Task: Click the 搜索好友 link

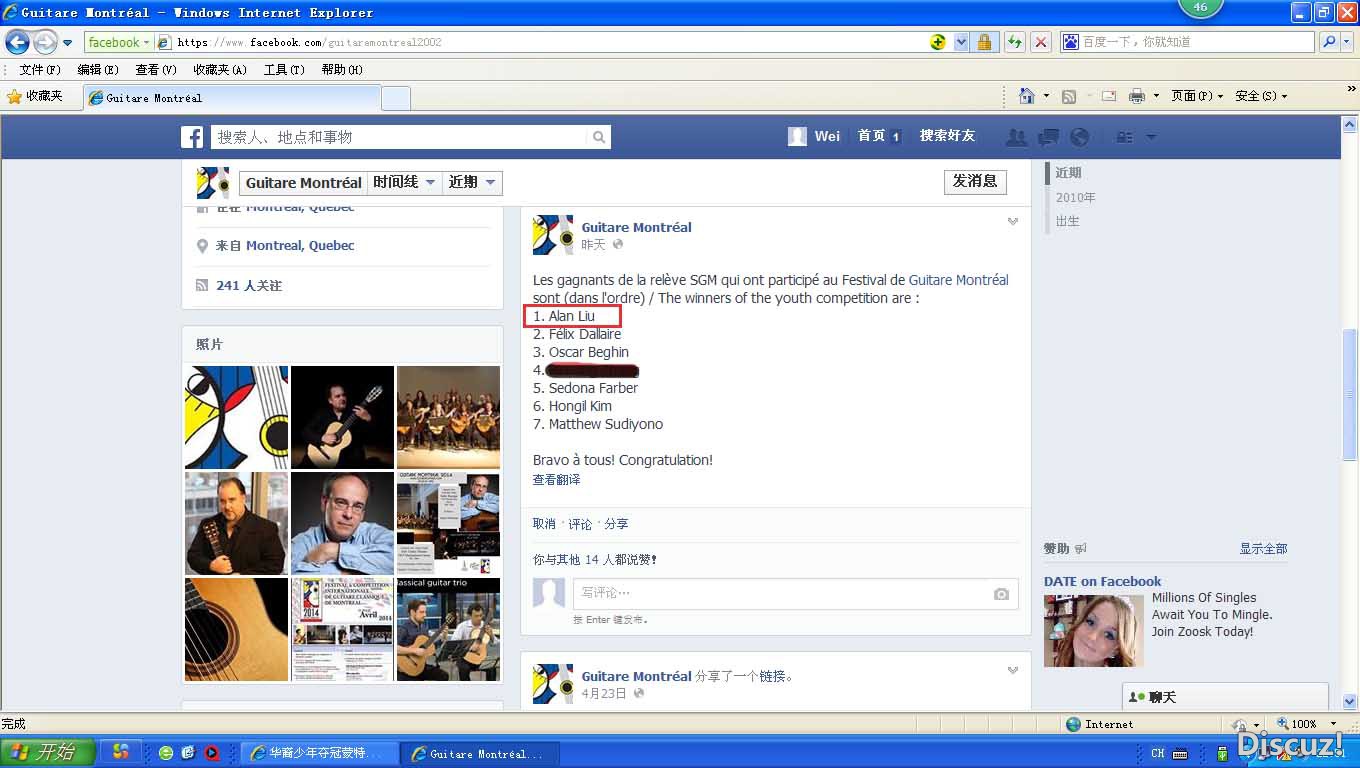Action: click(947, 136)
